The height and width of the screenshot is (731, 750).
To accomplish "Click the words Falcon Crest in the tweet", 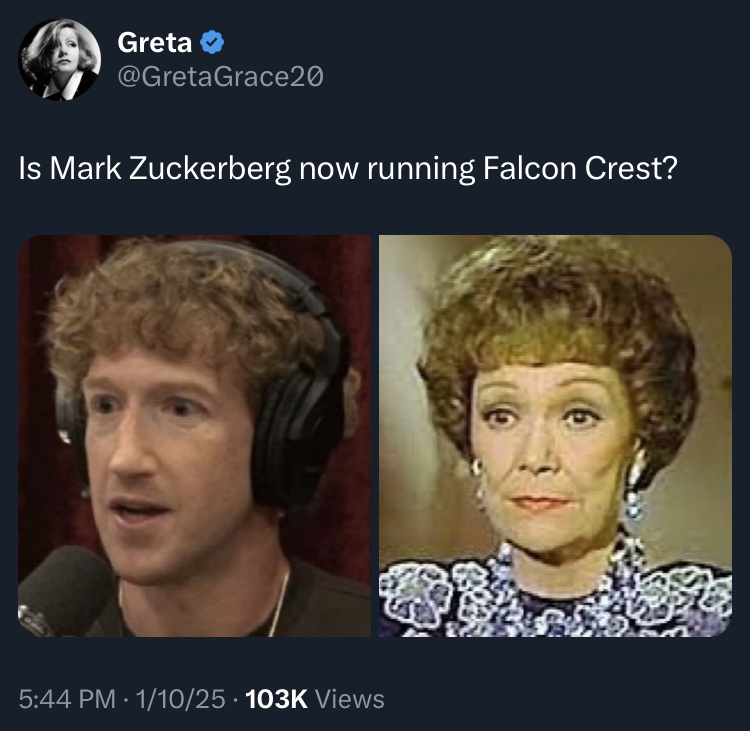I will point(565,169).
